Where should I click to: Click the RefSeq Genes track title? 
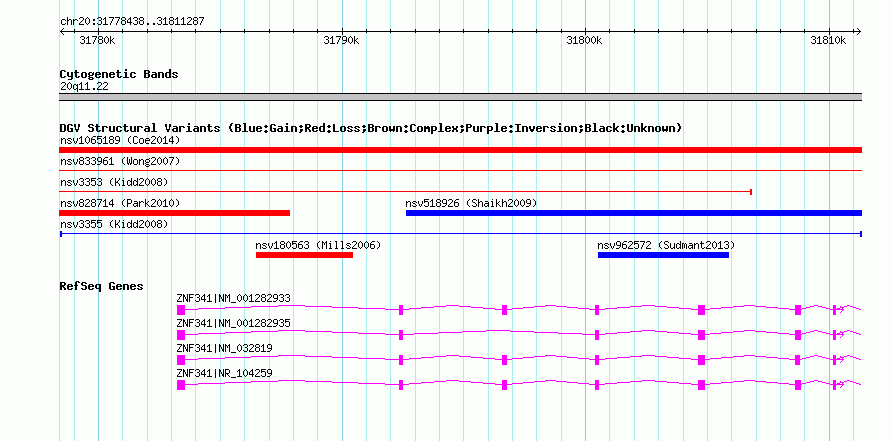click(101, 286)
